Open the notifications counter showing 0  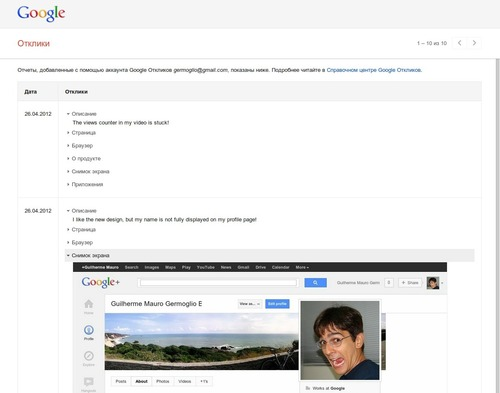click(x=389, y=283)
